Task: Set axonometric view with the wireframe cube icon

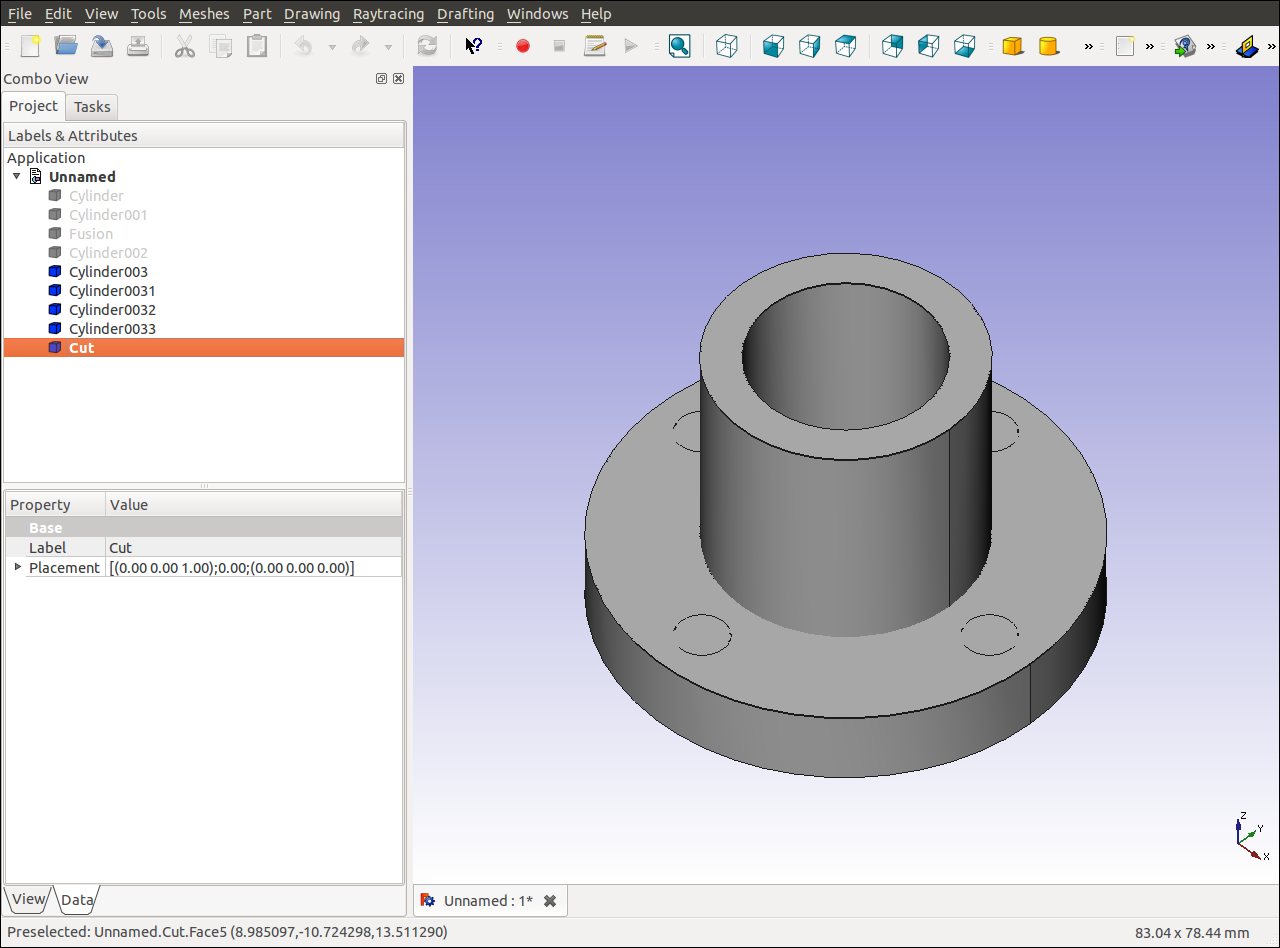Action: tap(727, 46)
